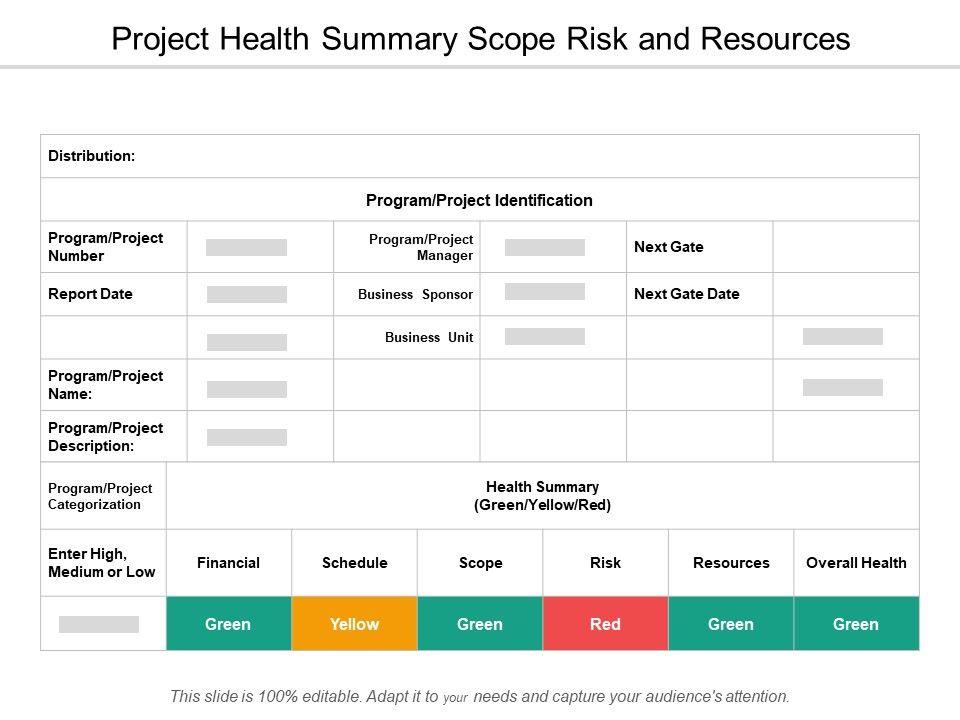
Task: Click placeholder below Enter High, Medium or Low
Action: [x=99, y=624]
